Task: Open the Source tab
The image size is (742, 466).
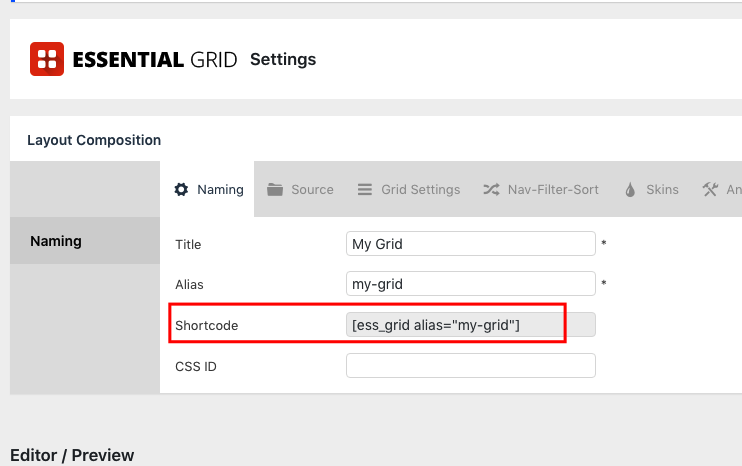Action: [x=300, y=189]
